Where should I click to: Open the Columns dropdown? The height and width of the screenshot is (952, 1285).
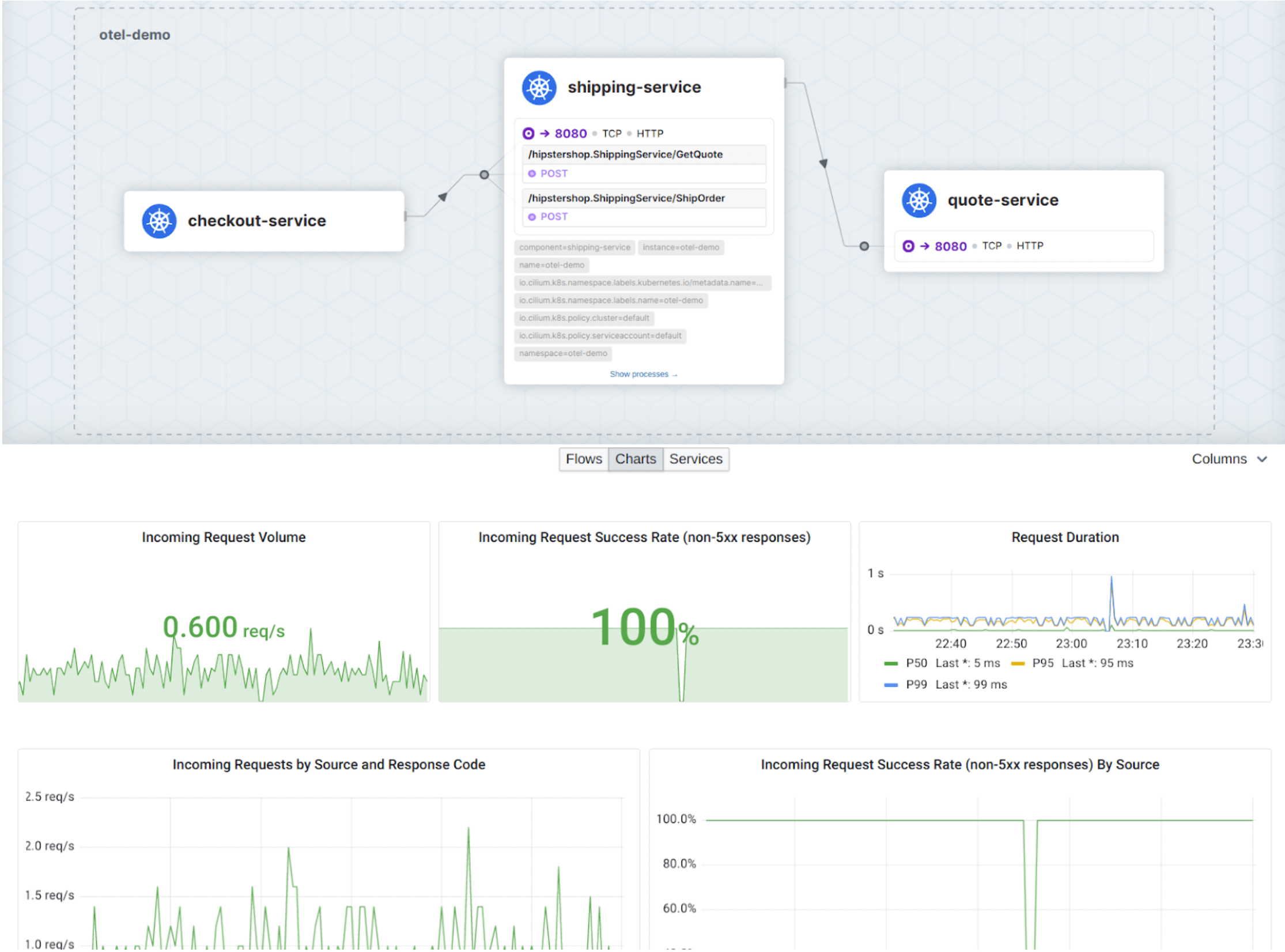click(1219, 459)
